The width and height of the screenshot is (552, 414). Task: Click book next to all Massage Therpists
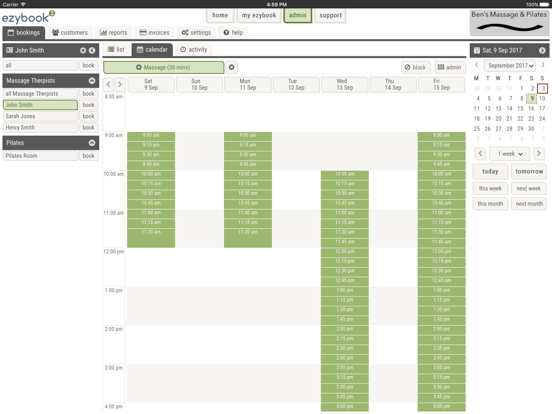[x=88, y=94]
